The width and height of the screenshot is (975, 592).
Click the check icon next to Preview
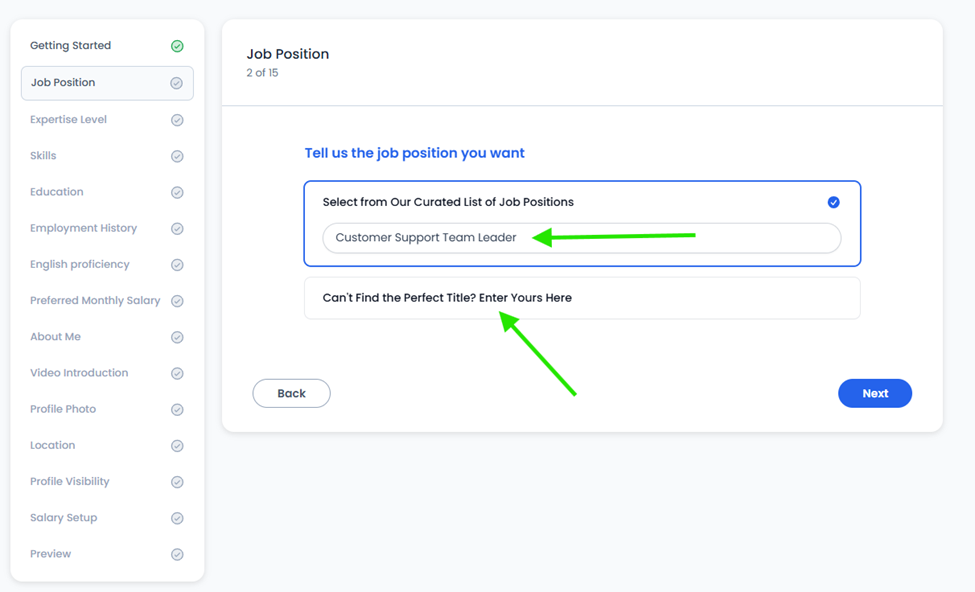pyautogui.click(x=177, y=554)
